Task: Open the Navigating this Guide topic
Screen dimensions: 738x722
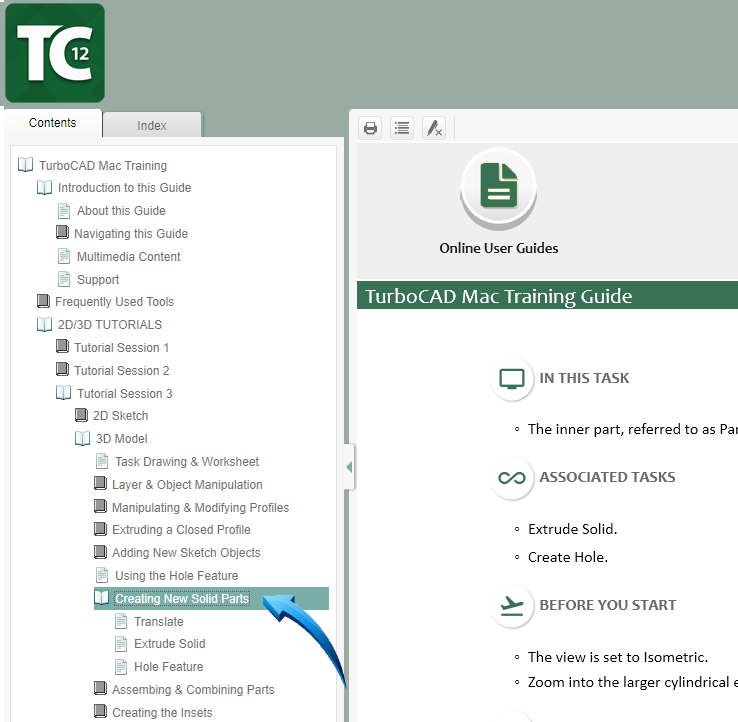Action: 131,233
